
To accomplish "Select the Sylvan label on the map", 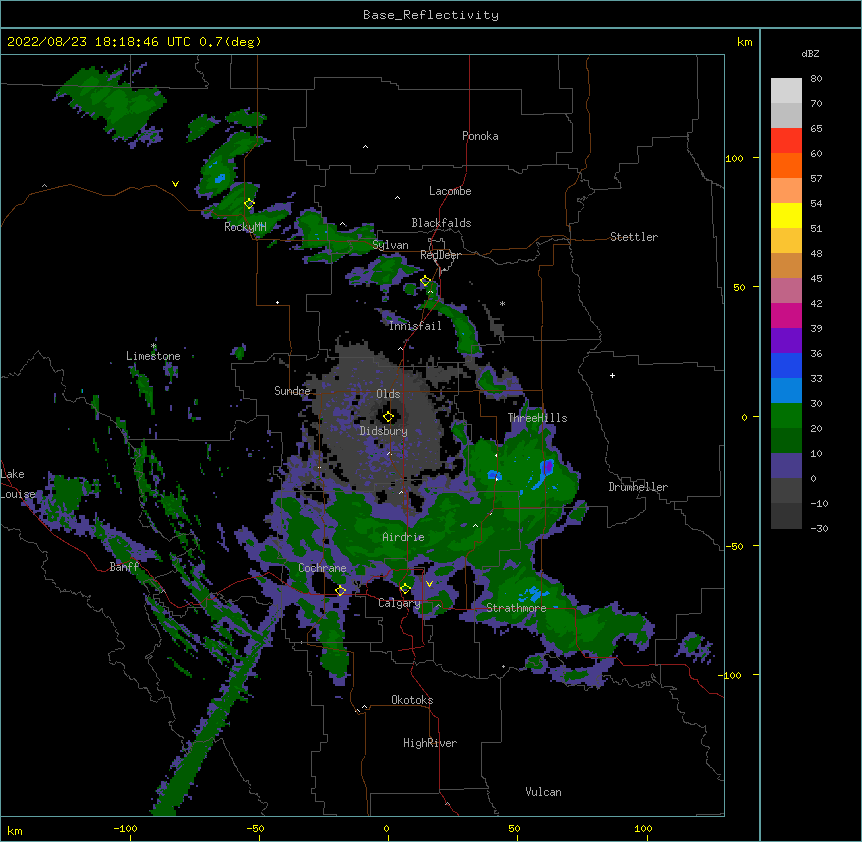I will (390, 245).
